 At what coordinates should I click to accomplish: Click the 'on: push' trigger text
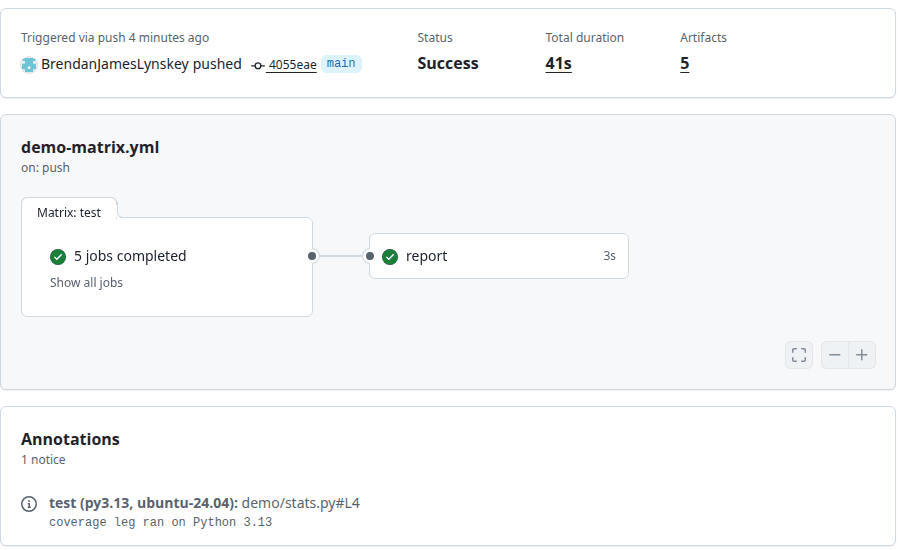click(45, 168)
